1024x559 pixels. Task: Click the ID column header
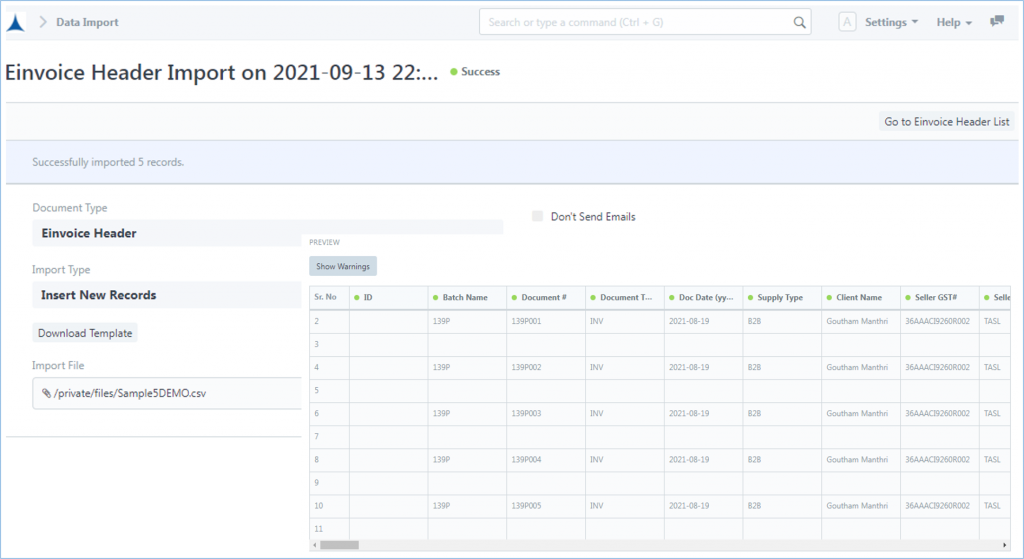click(x=389, y=297)
